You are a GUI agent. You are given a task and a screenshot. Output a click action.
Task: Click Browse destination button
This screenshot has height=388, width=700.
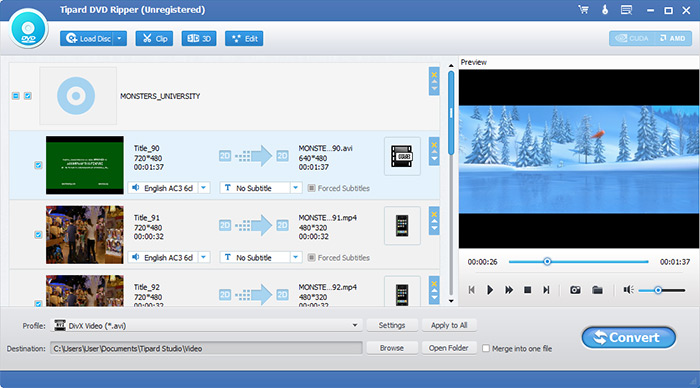tap(392, 348)
